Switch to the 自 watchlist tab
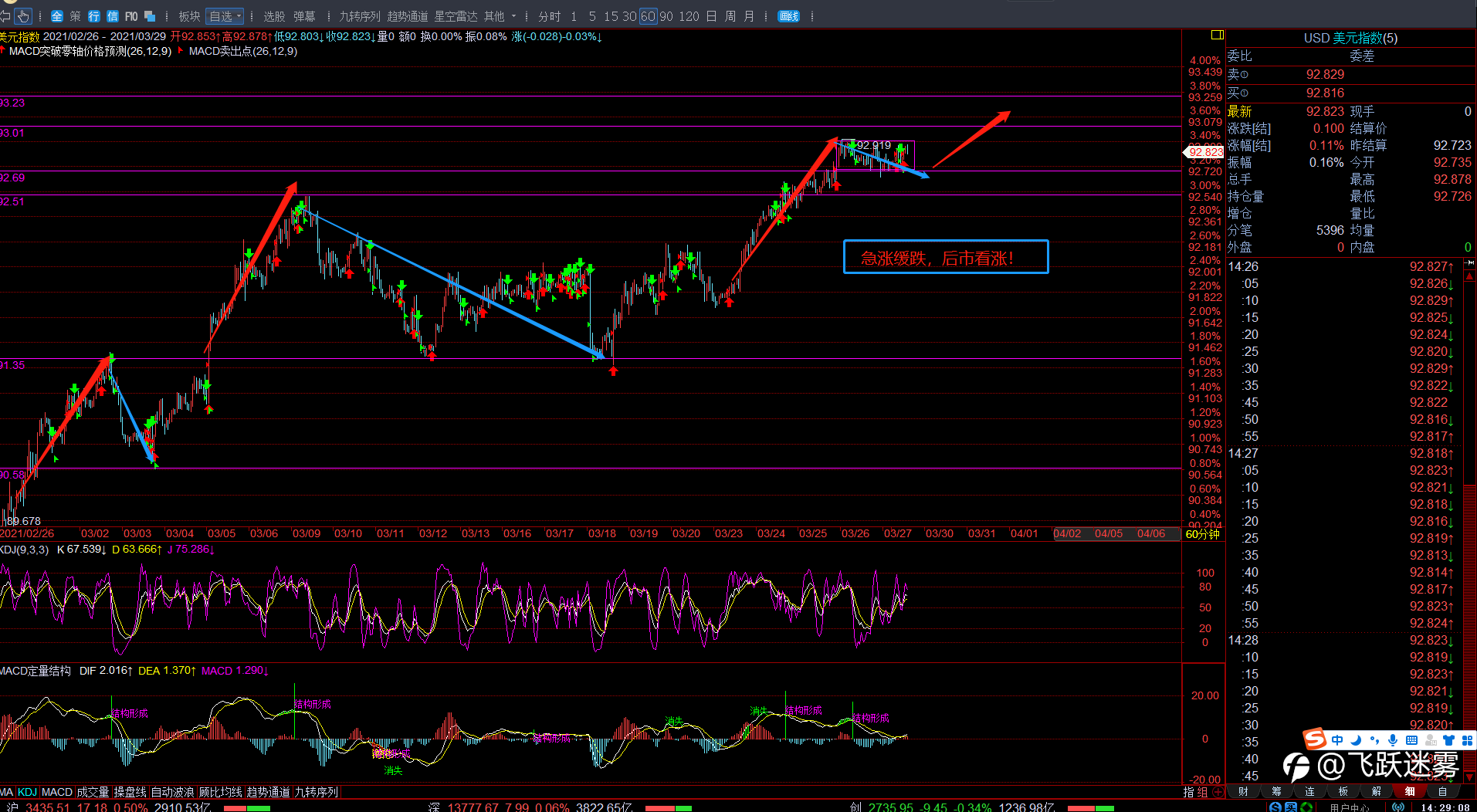Image resolution: width=1477 pixels, height=812 pixels. pos(1442,791)
